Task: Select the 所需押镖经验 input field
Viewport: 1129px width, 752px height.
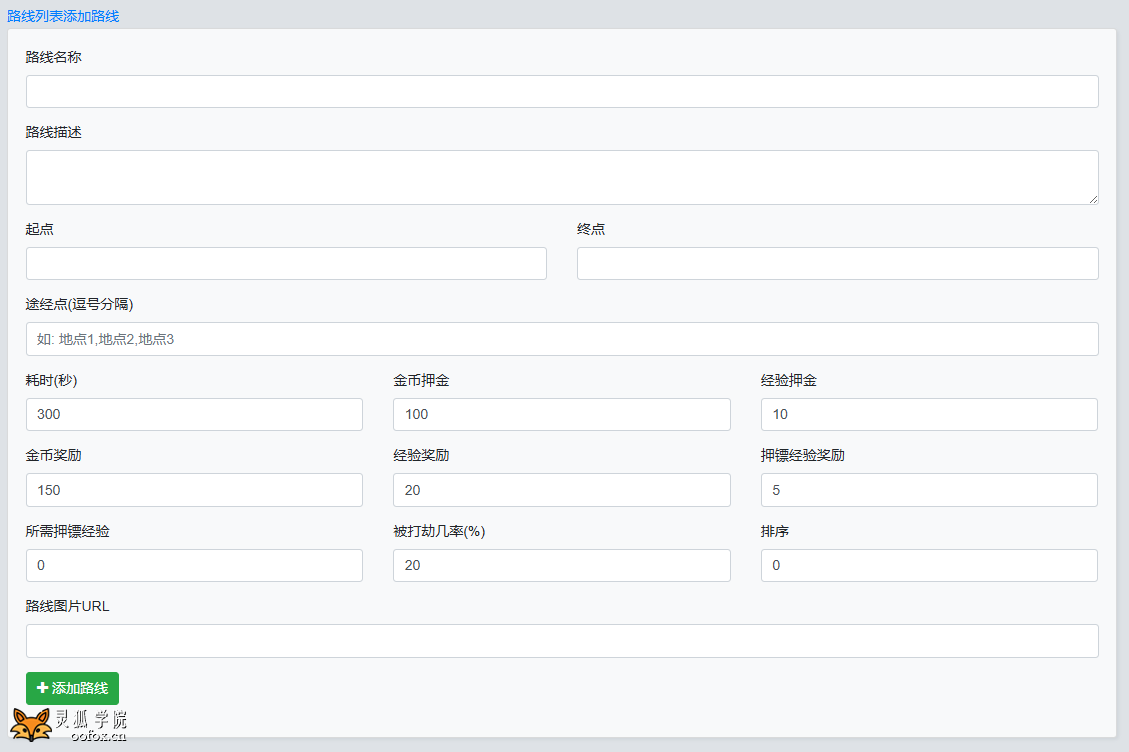Action: click(x=194, y=565)
